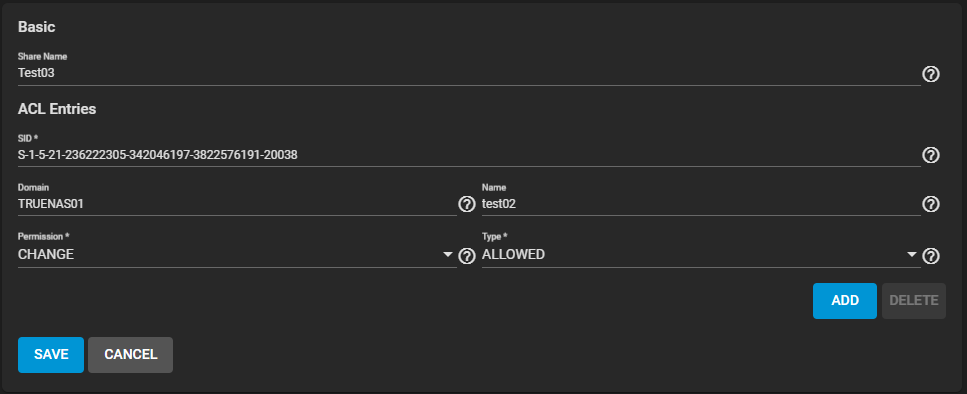Show help for the SID field
This screenshot has width=967, height=394.
coord(931,155)
